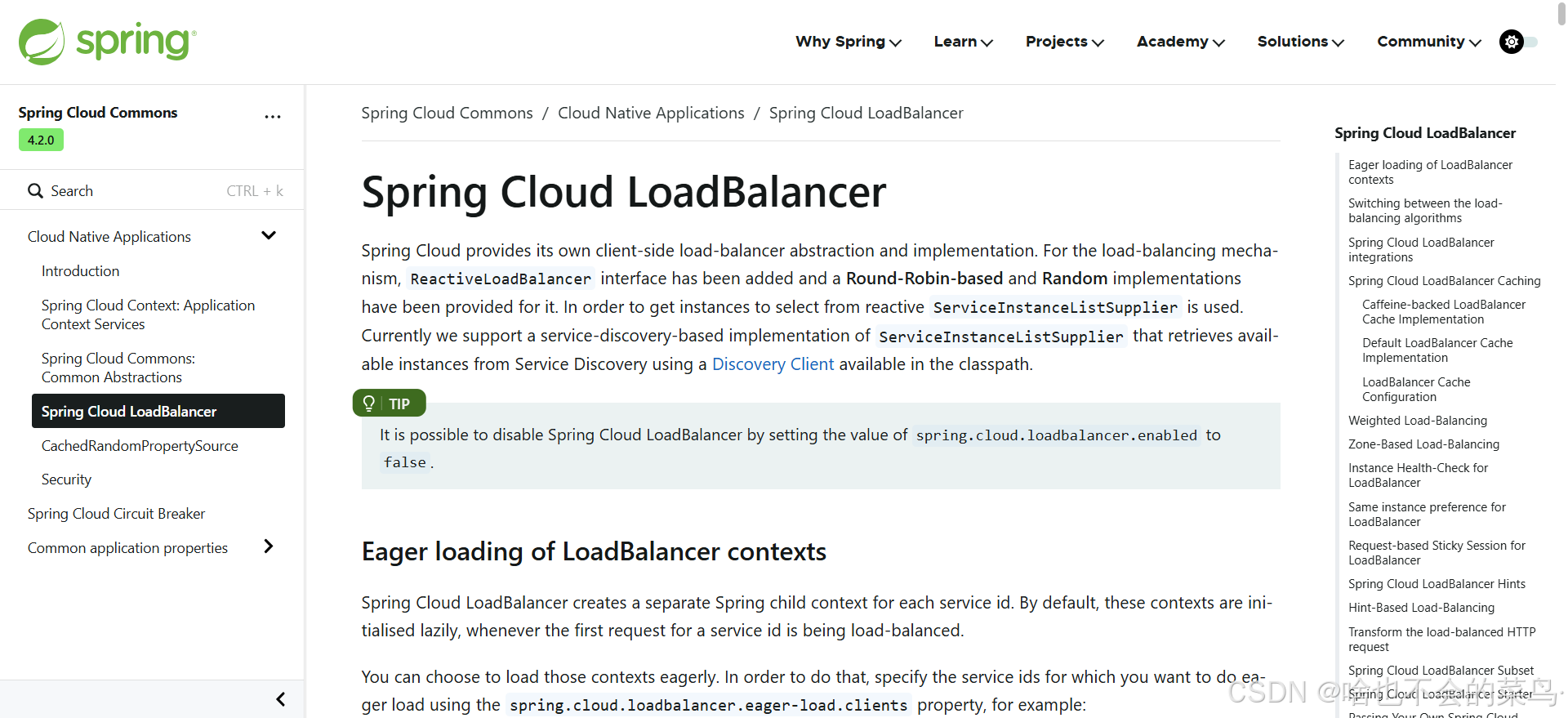1568x718 pixels.
Task: Open the Solutions menu
Action: tap(1301, 42)
